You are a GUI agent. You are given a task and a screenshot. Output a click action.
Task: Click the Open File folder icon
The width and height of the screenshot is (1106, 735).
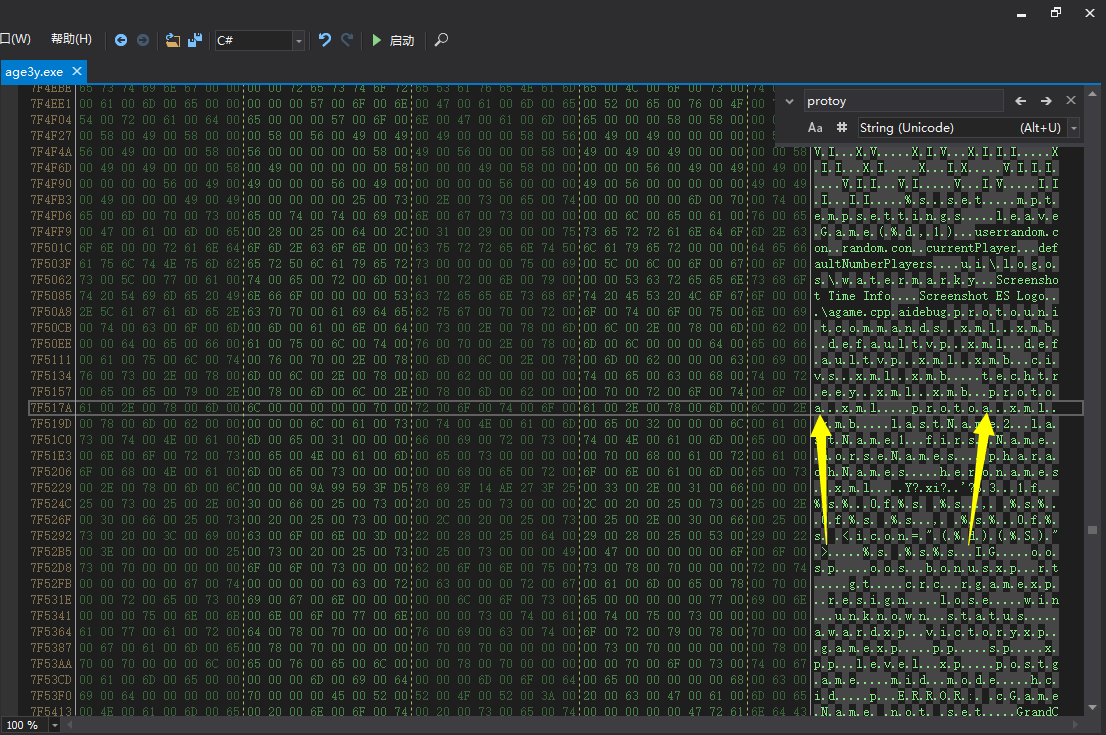173,40
